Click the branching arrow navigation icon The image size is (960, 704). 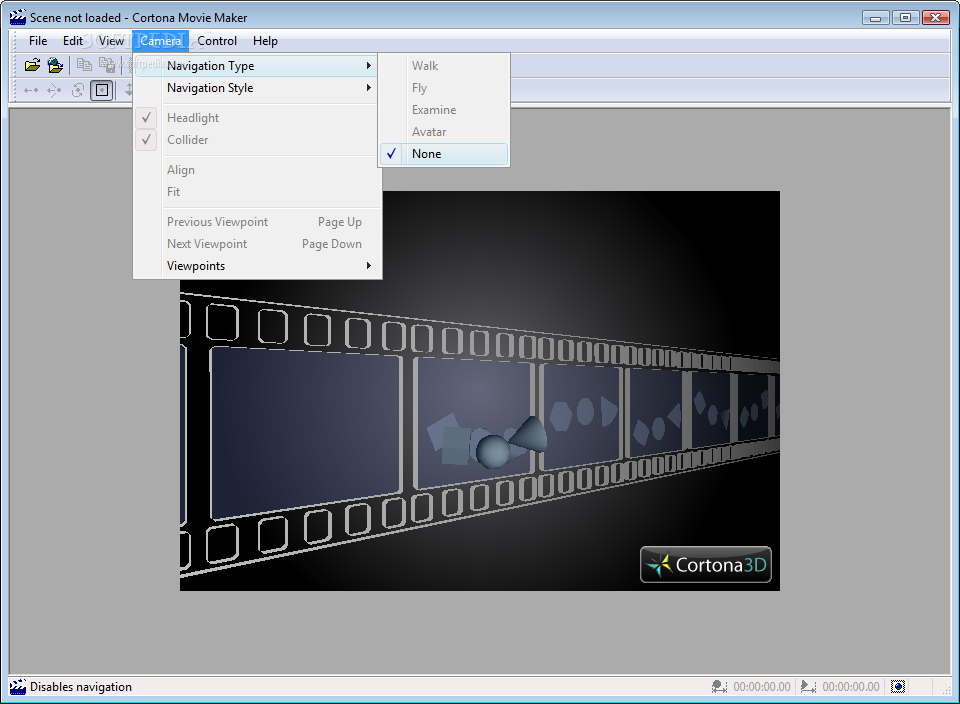pos(54,91)
